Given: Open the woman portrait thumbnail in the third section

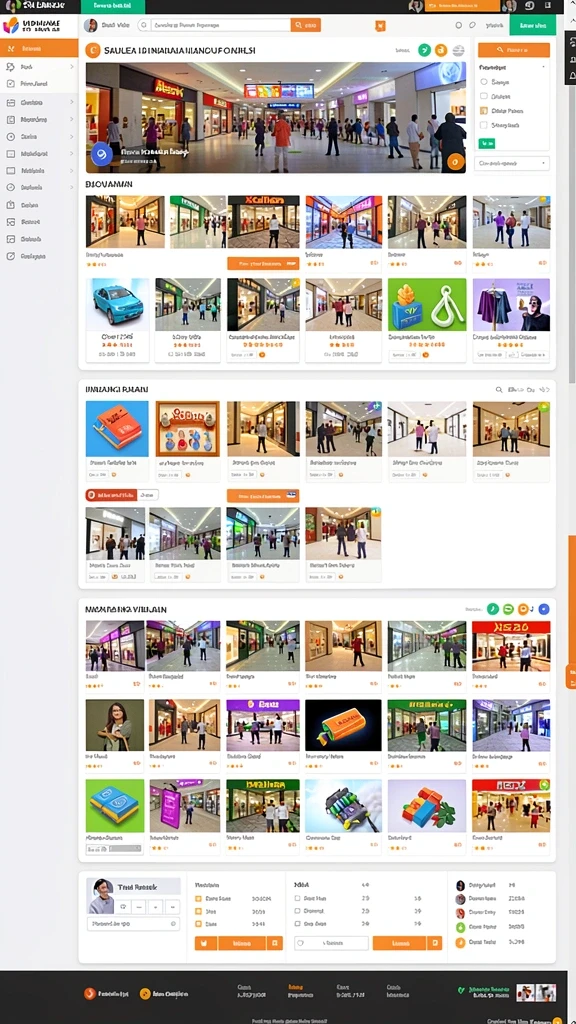Looking at the screenshot, I should pyautogui.click(x=115, y=725).
